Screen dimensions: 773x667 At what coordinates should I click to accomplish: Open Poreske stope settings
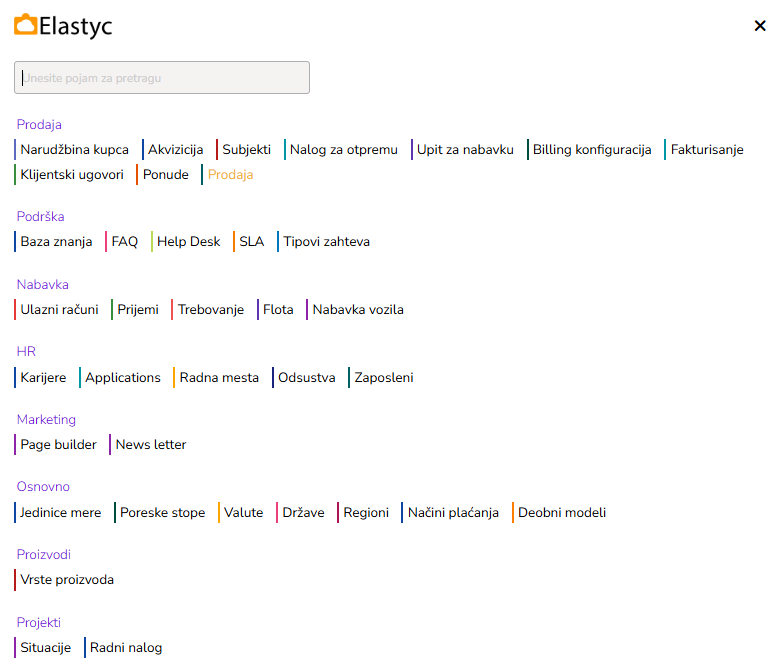[x=162, y=513]
